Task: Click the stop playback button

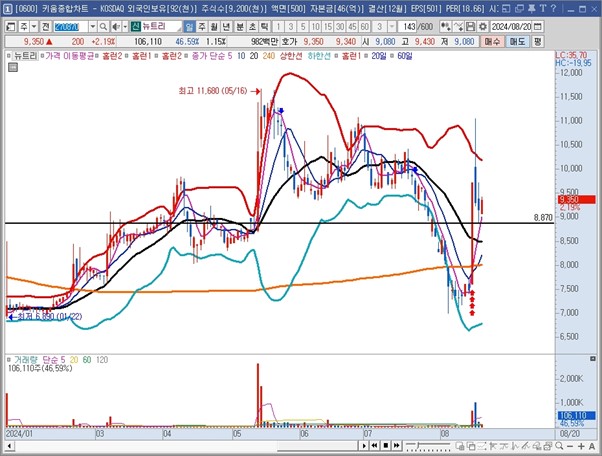Action: (386, 446)
